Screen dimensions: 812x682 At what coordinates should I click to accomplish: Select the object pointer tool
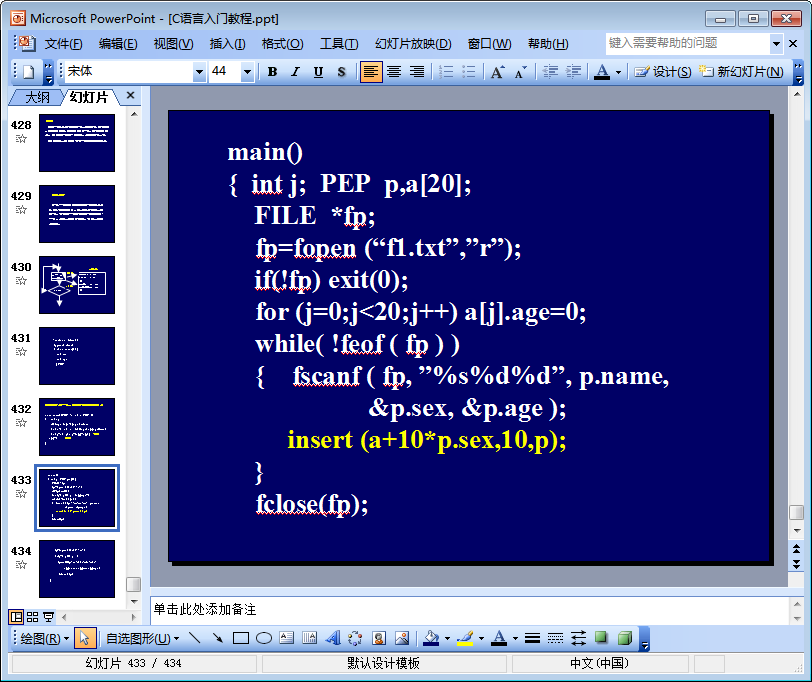[84, 639]
